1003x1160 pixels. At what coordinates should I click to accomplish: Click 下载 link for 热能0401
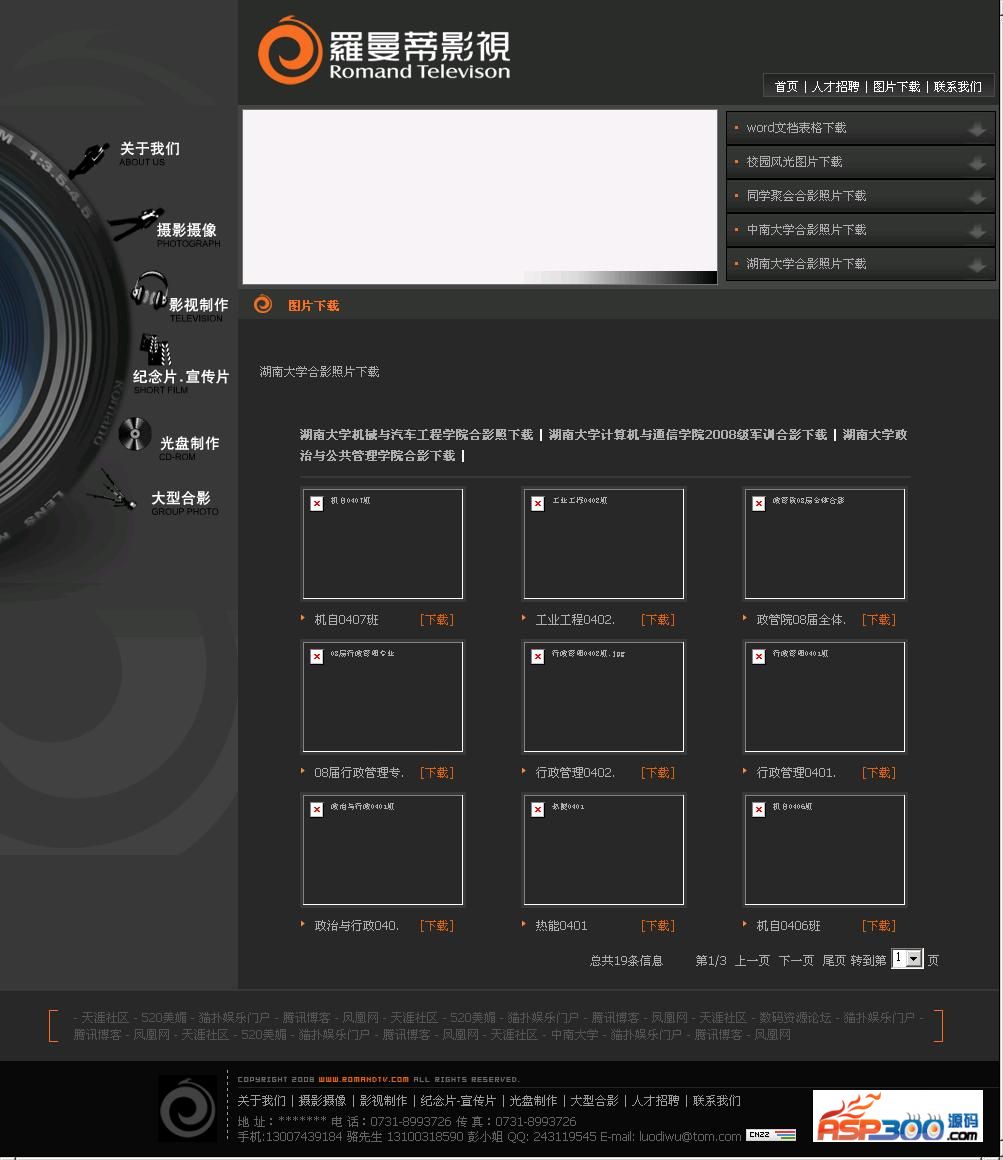click(x=658, y=926)
